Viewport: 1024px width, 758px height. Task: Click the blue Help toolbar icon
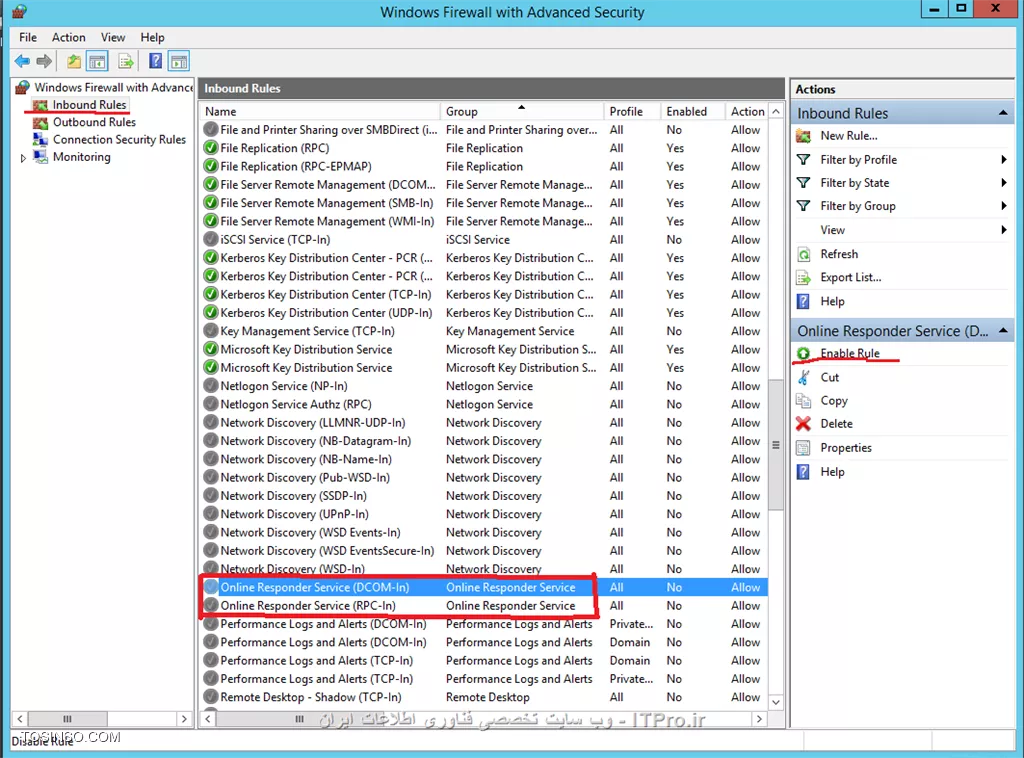[155, 61]
